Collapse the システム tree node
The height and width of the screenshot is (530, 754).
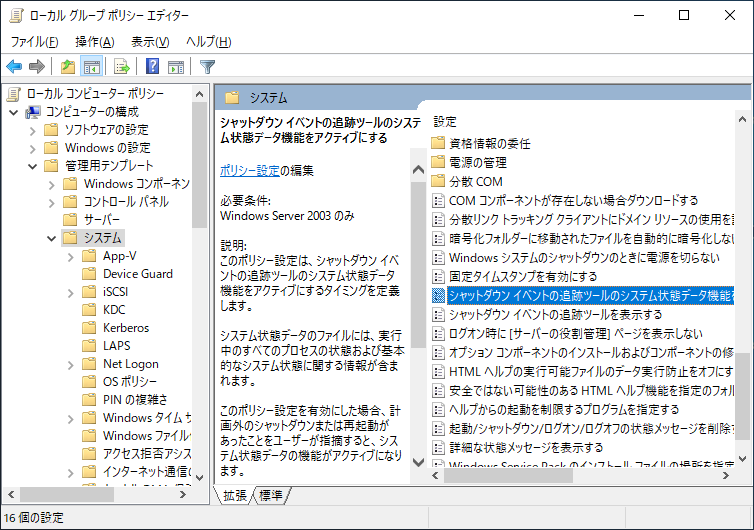[x=51, y=238]
